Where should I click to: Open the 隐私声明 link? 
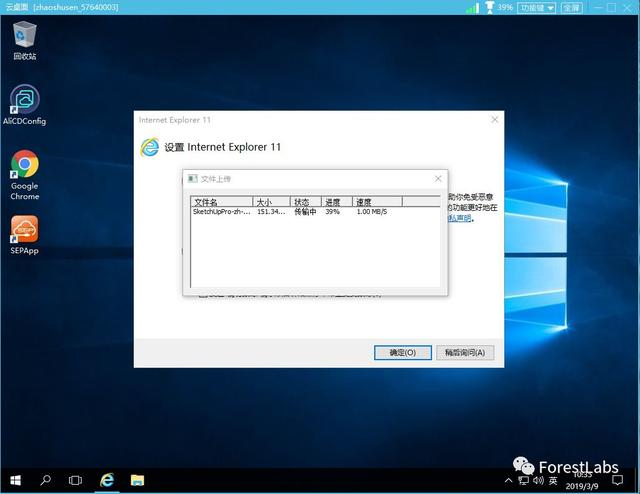[460, 218]
